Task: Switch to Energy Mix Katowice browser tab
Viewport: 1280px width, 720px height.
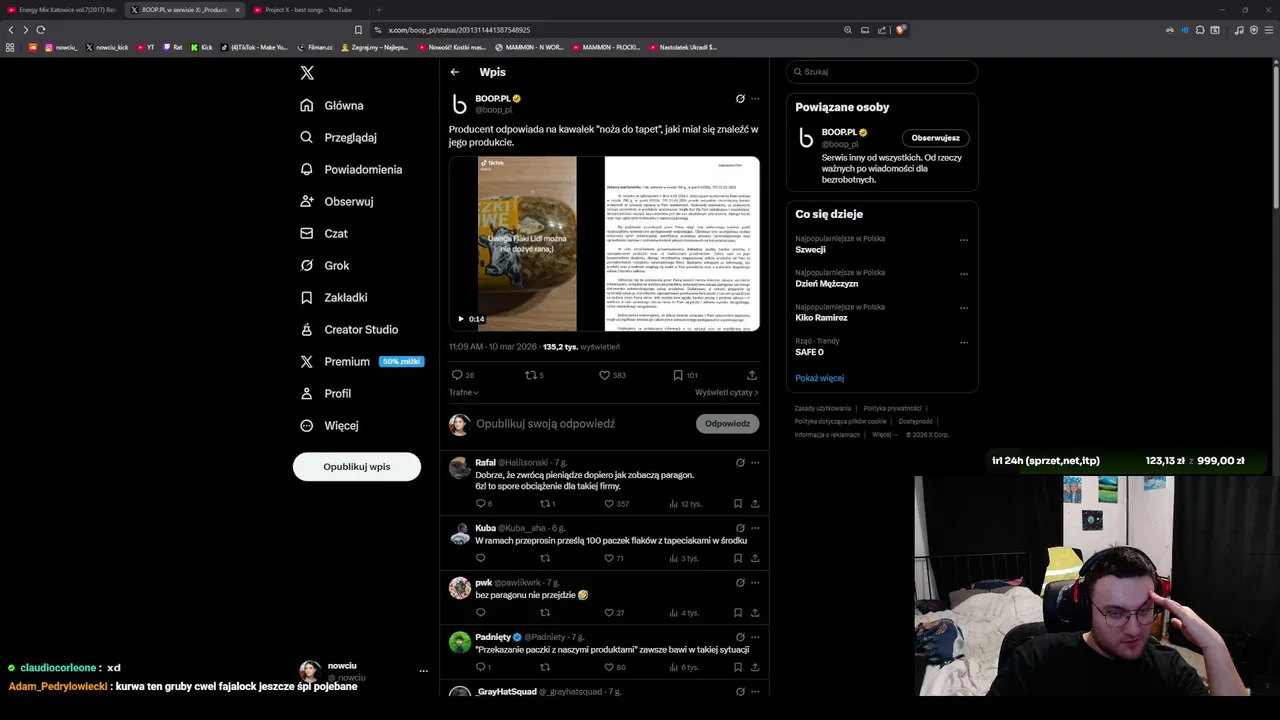Action: tap(61, 10)
